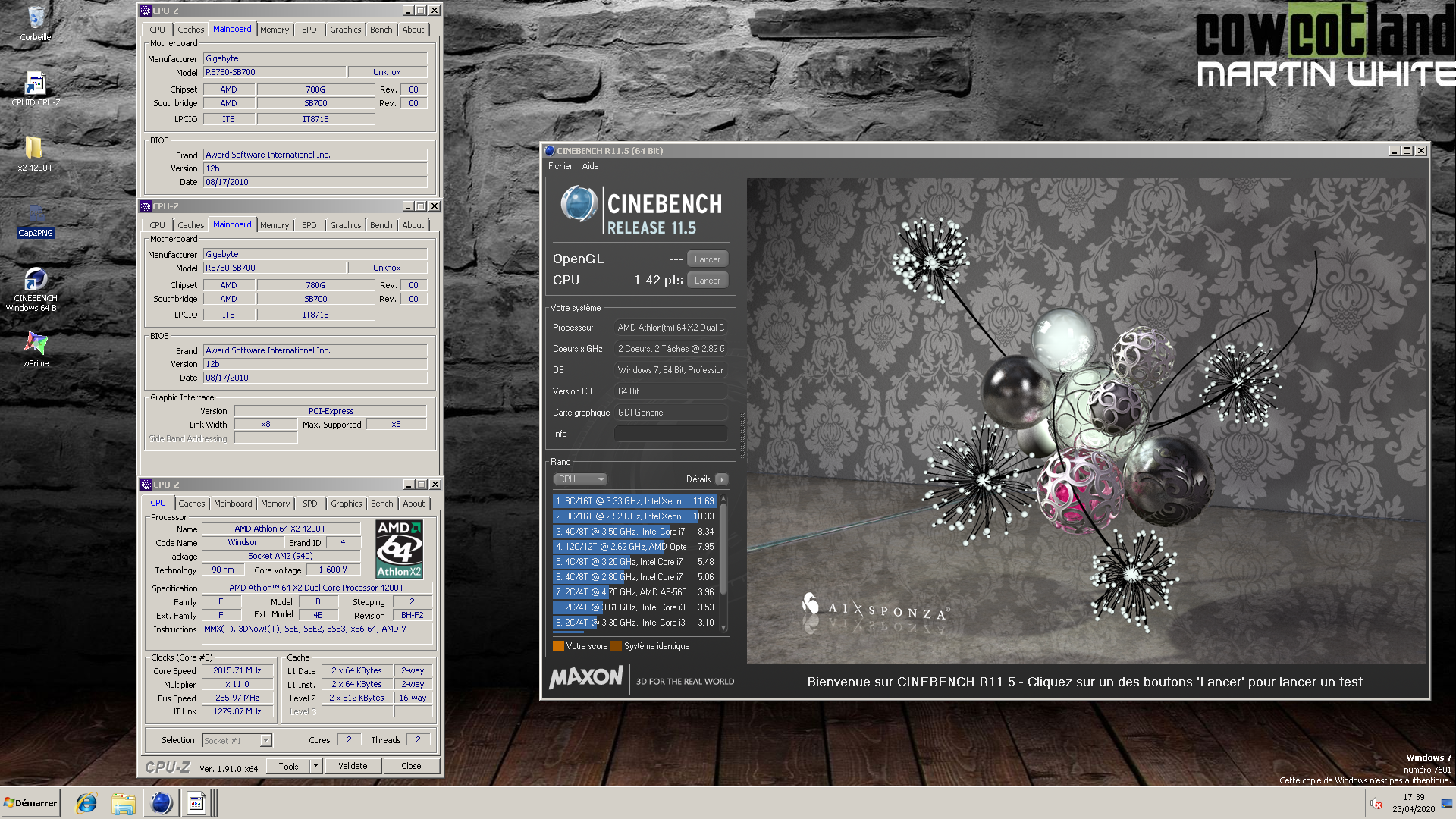This screenshot has height=819, width=1456.
Task: Click the Unknox model field in top CPU-Z
Action: pos(387,72)
